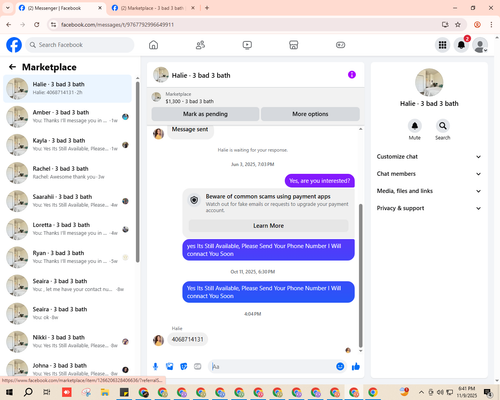Open the notifications bell with badge
The width and height of the screenshot is (500, 400).
tap(461, 45)
